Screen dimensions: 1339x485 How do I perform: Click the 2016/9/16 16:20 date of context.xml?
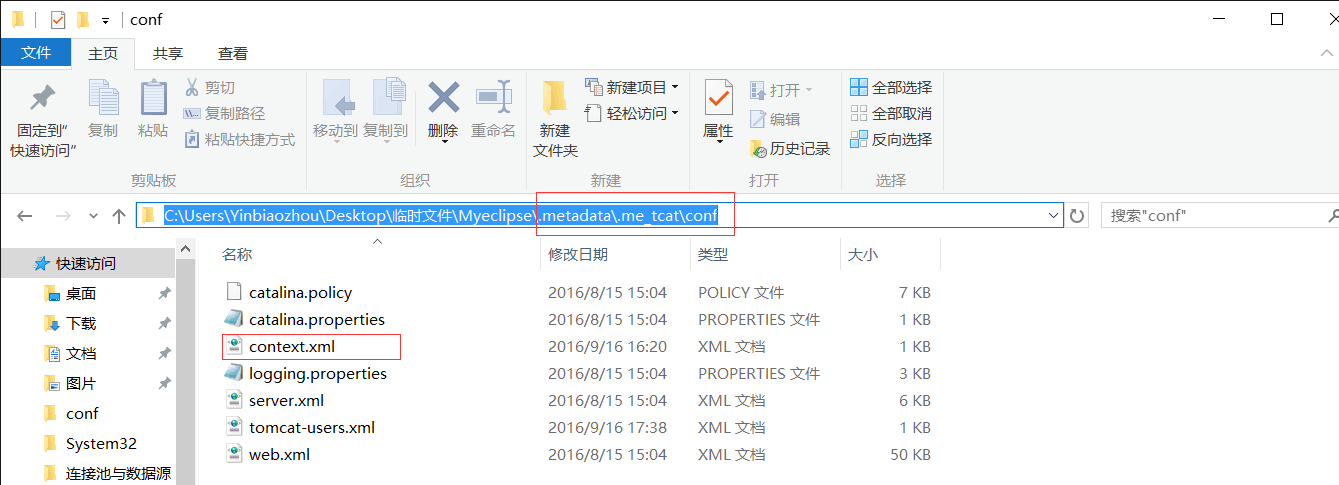608,346
